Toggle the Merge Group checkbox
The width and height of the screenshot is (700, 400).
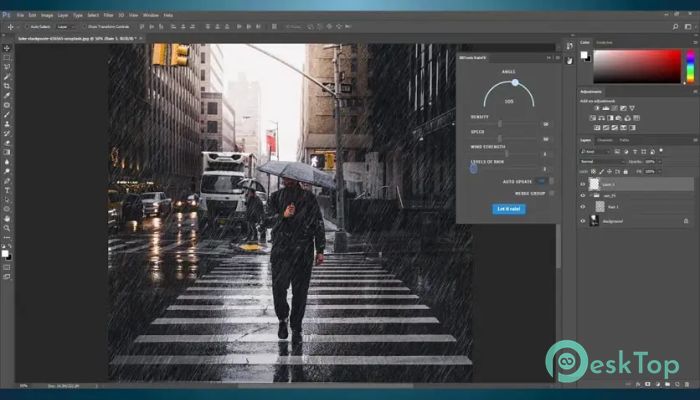click(552, 193)
